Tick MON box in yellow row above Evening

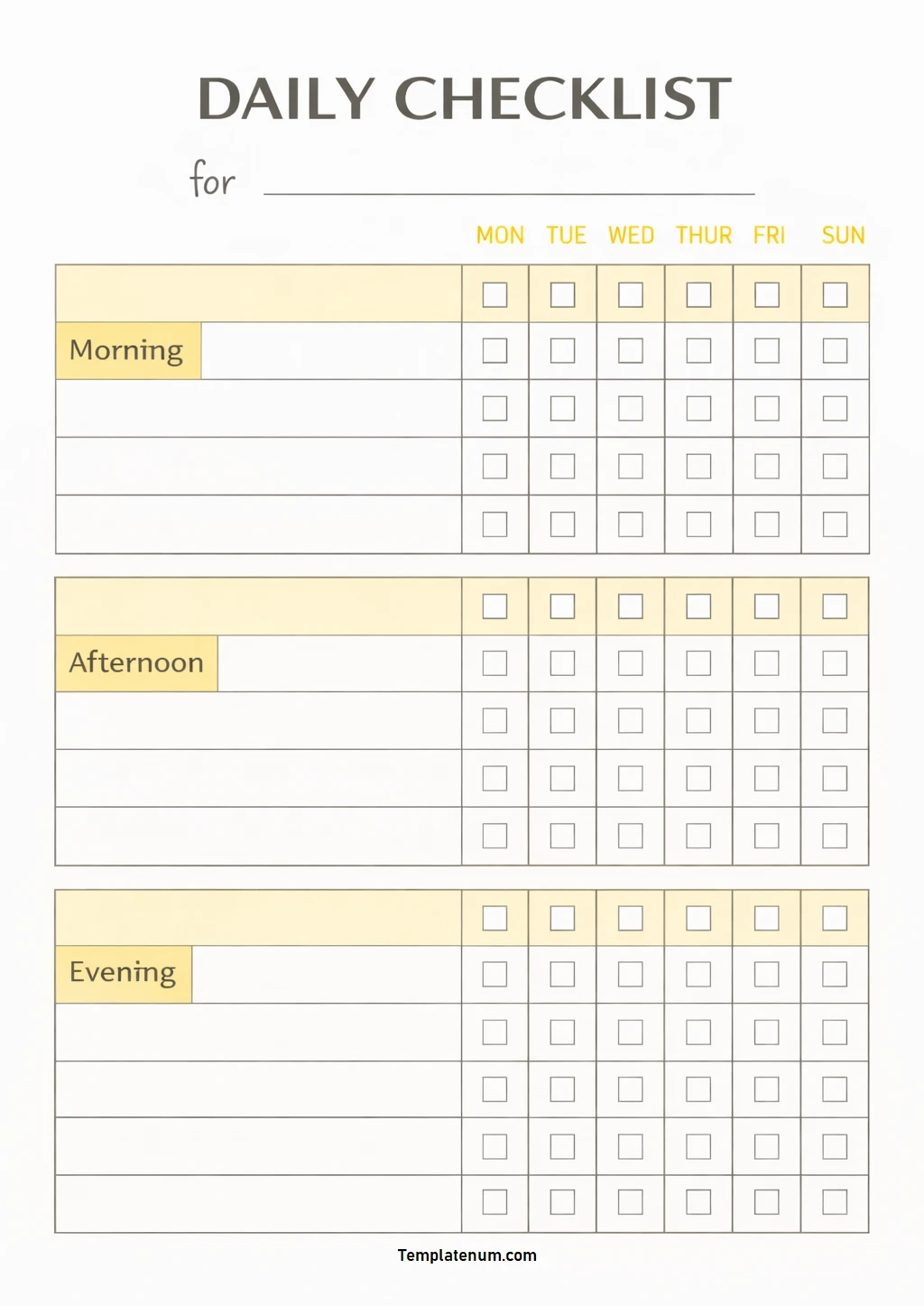point(494,919)
